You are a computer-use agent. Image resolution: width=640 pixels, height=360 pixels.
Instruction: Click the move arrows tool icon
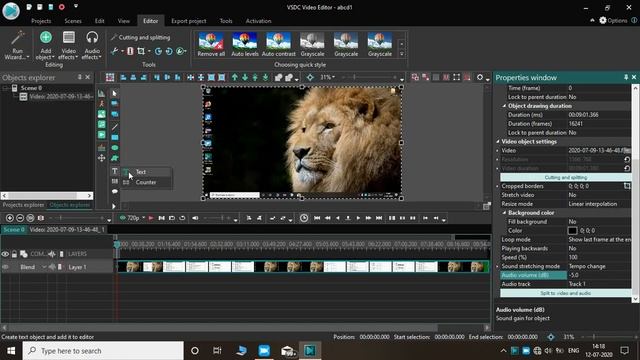(102, 158)
